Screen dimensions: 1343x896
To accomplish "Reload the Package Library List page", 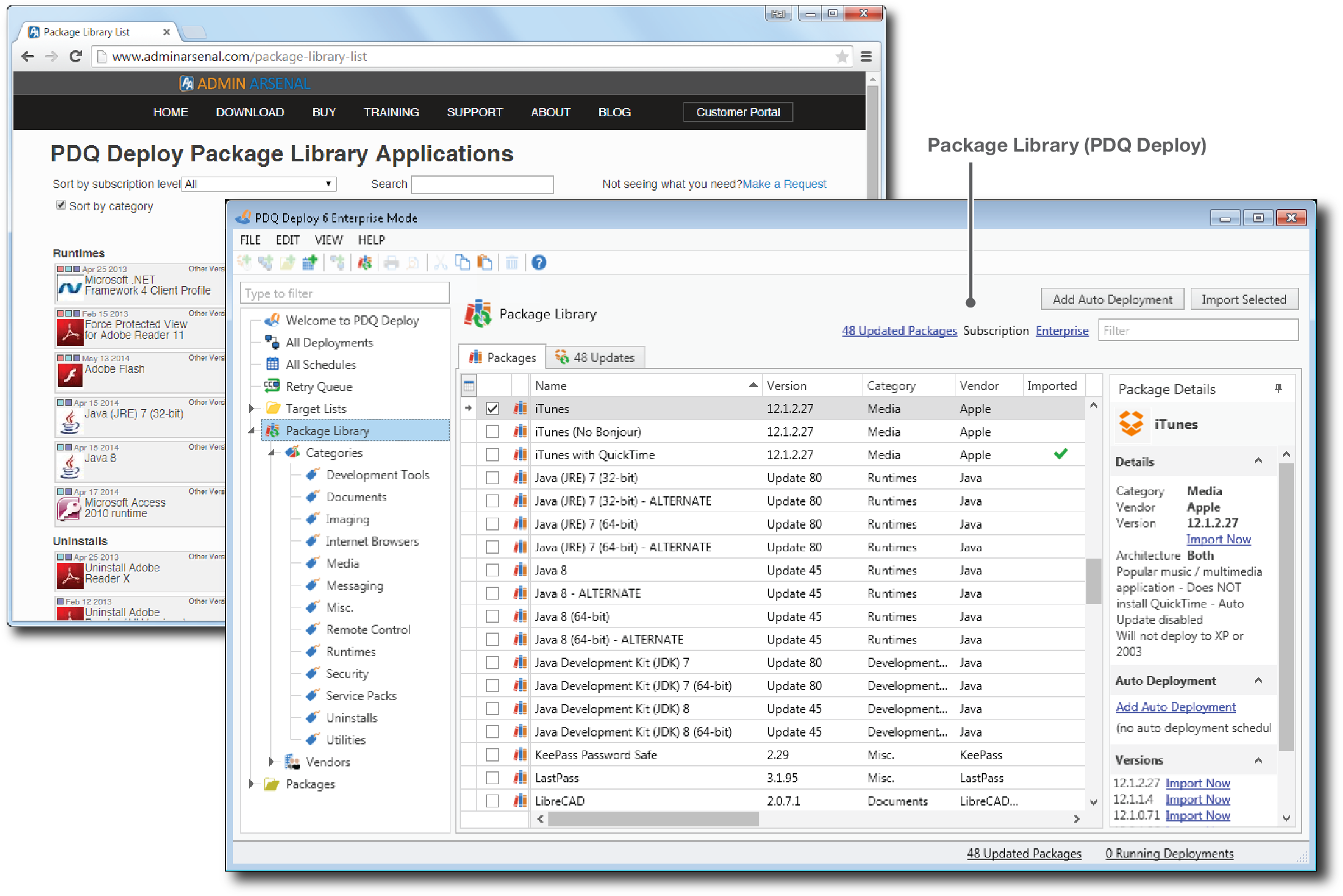I will click(76, 57).
